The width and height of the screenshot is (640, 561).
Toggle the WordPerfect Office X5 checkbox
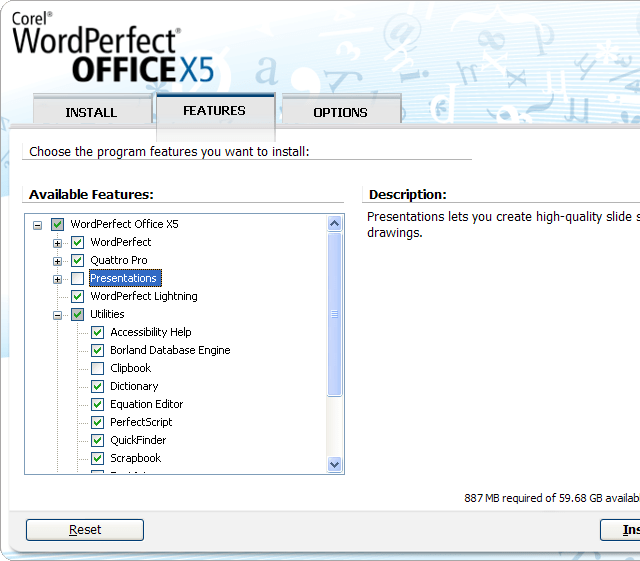point(58,224)
